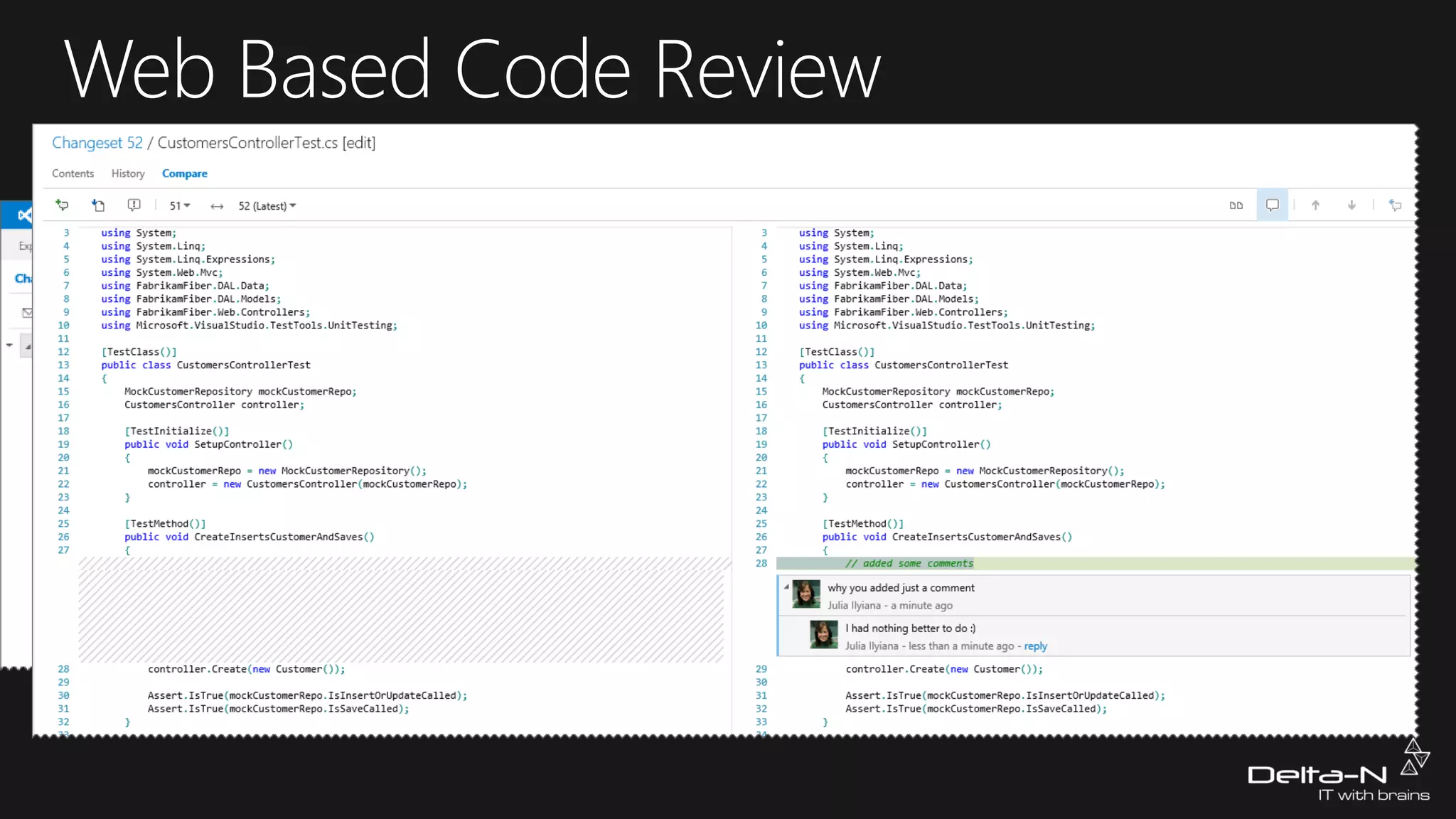Jump to the next difference (down arrow)
Screen dimensions: 1456x819
click(x=1351, y=205)
